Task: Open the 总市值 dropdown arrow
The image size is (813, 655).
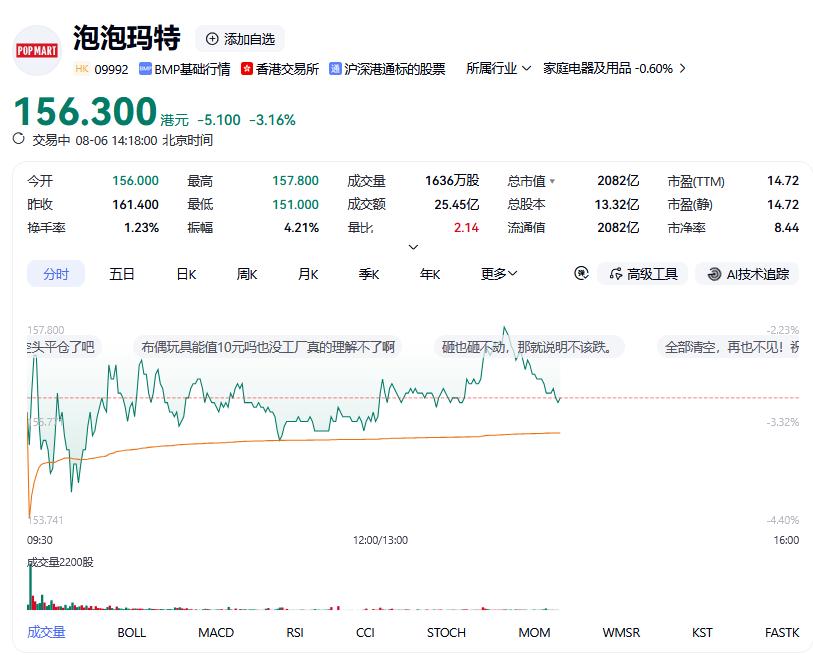Action: tap(552, 182)
